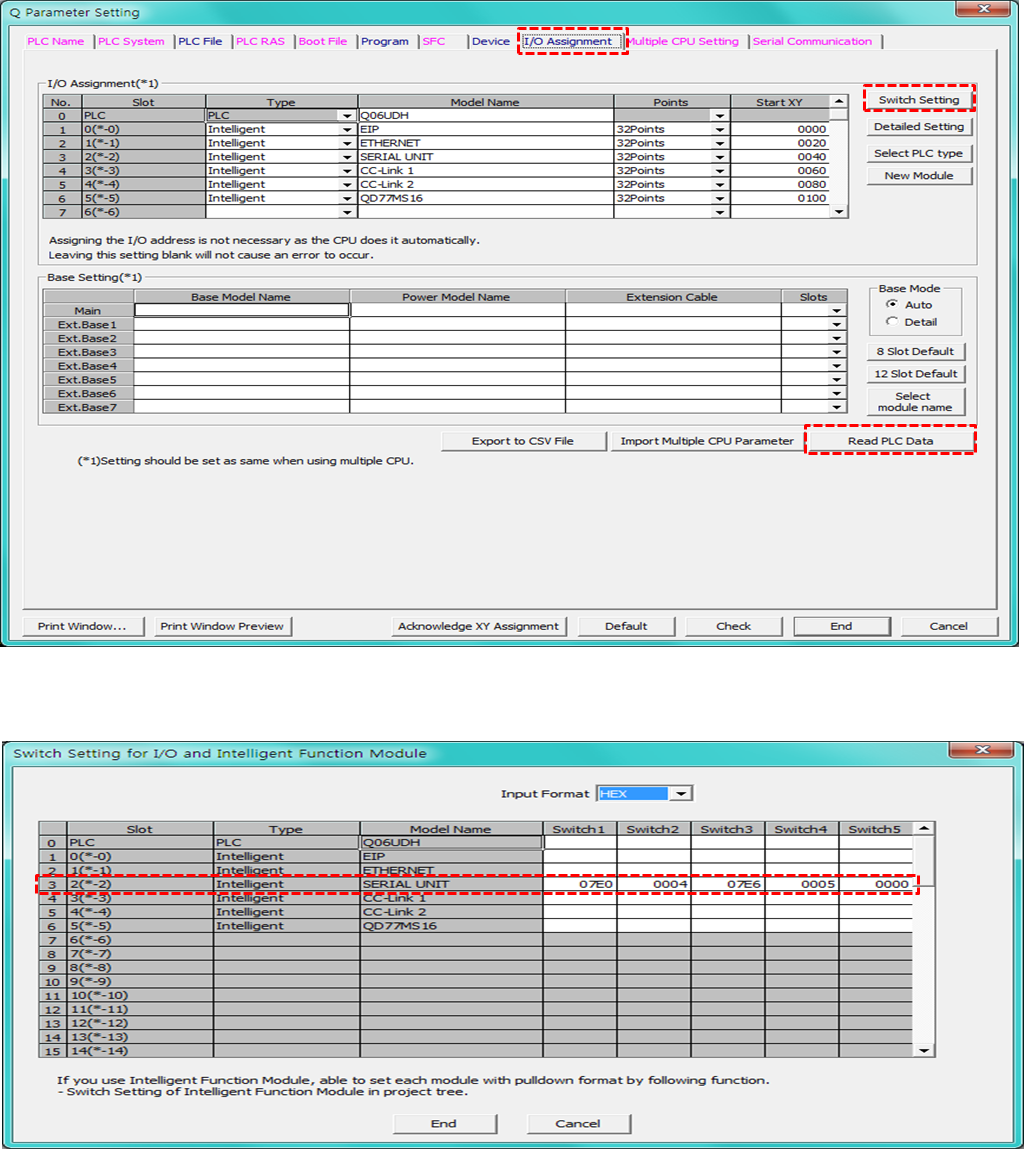Image resolution: width=1024 pixels, height=1149 pixels.
Task: Open Points dropdown for CC-Link 1 row
Action: 720,171
